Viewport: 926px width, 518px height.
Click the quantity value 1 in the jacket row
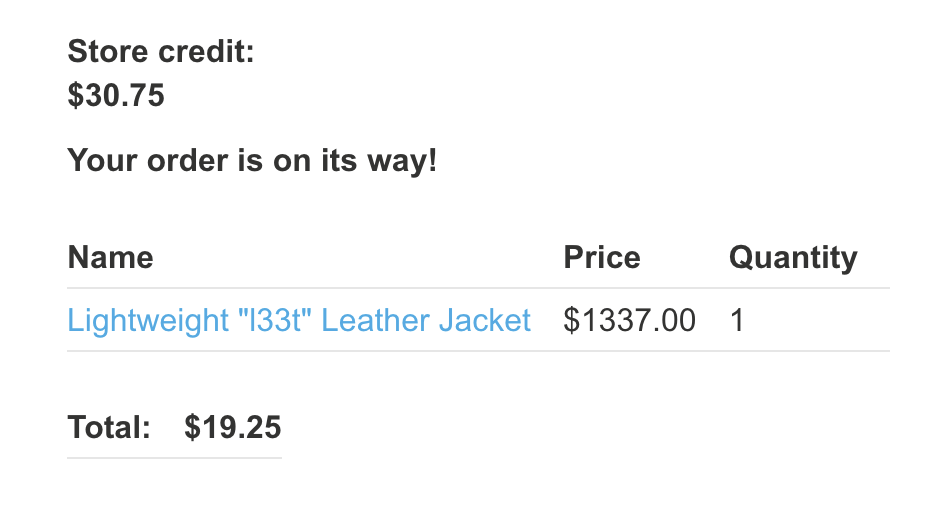(x=737, y=320)
